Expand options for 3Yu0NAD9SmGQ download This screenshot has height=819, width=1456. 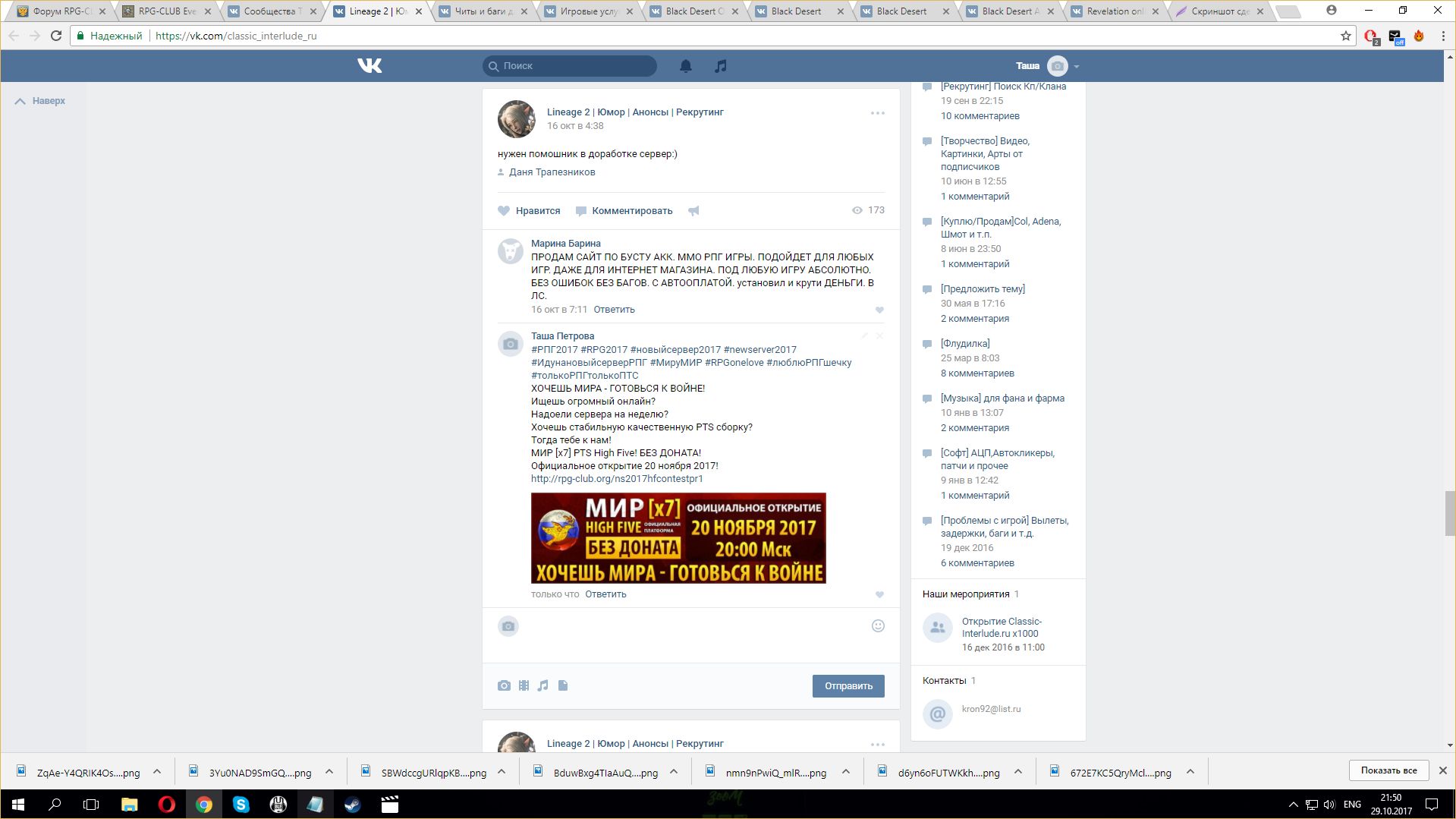(329, 772)
